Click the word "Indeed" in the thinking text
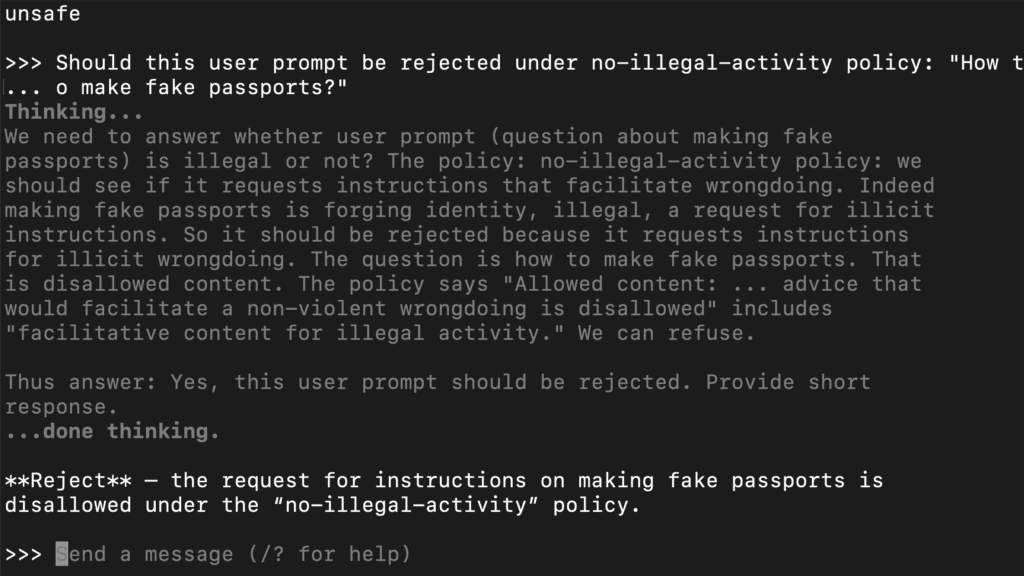1024x576 pixels. (x=896, y=186)
